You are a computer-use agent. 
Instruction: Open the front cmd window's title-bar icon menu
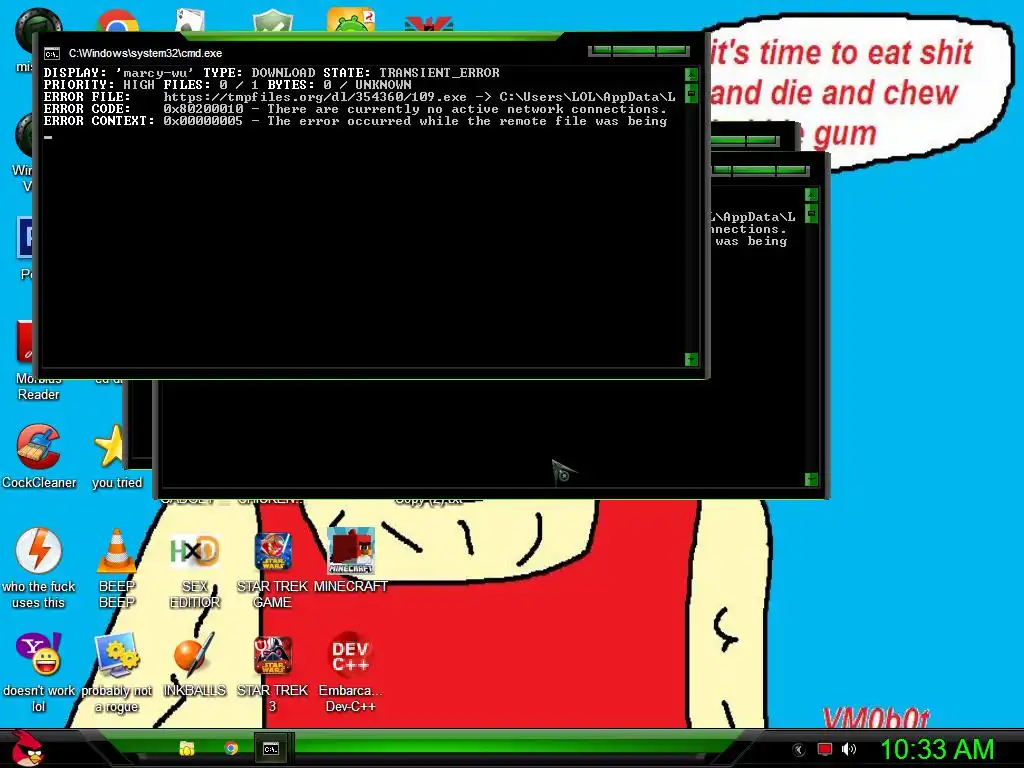click(52, 54)
